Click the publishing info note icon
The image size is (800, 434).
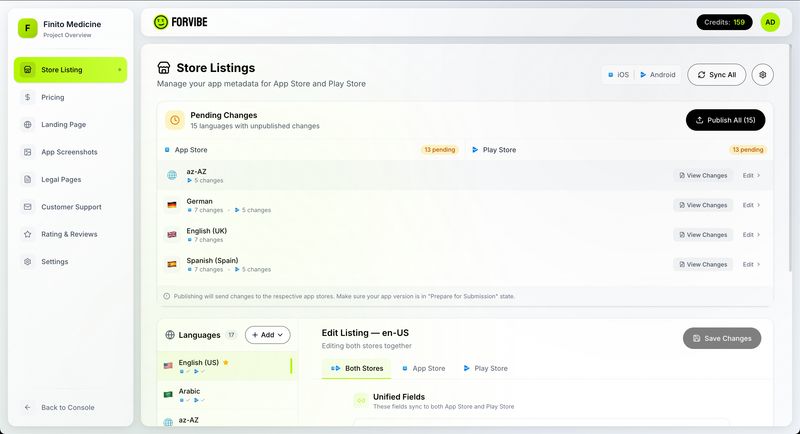pos(166,296)
